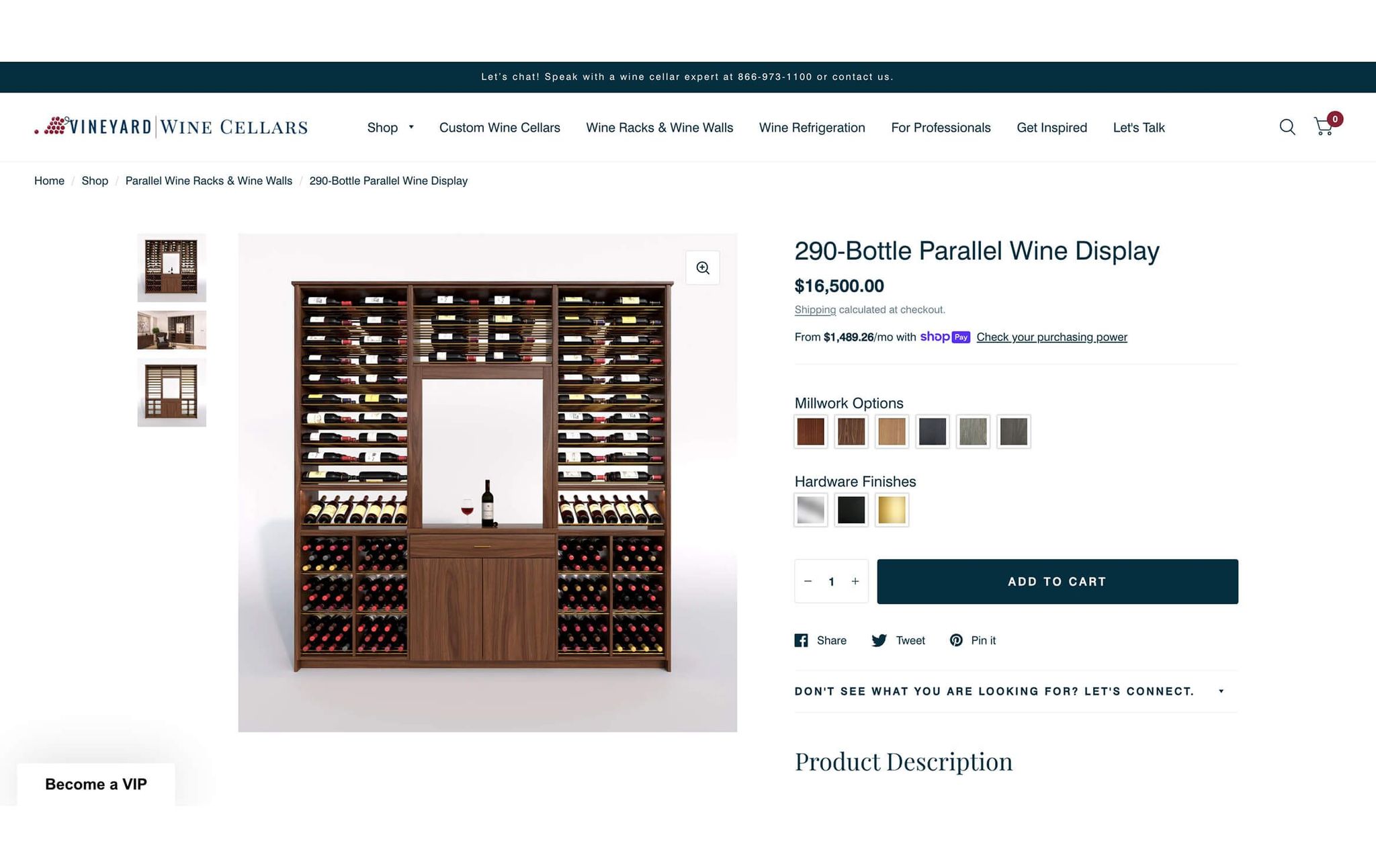Select the second product thumbnail
1376x868 pixels.
tap(171, 330)
